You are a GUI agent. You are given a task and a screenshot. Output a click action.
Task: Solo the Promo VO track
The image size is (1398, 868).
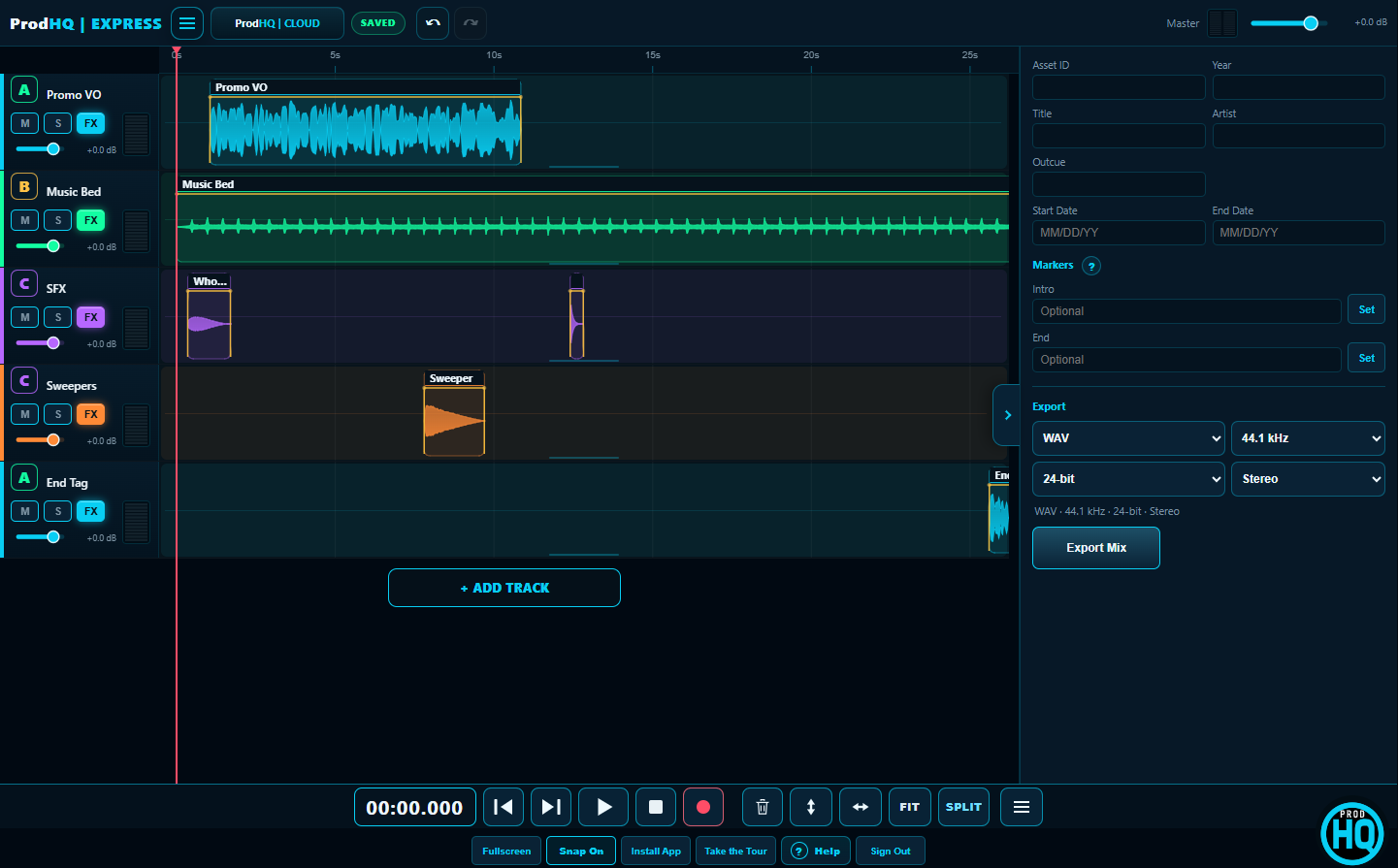pos(58,123)
